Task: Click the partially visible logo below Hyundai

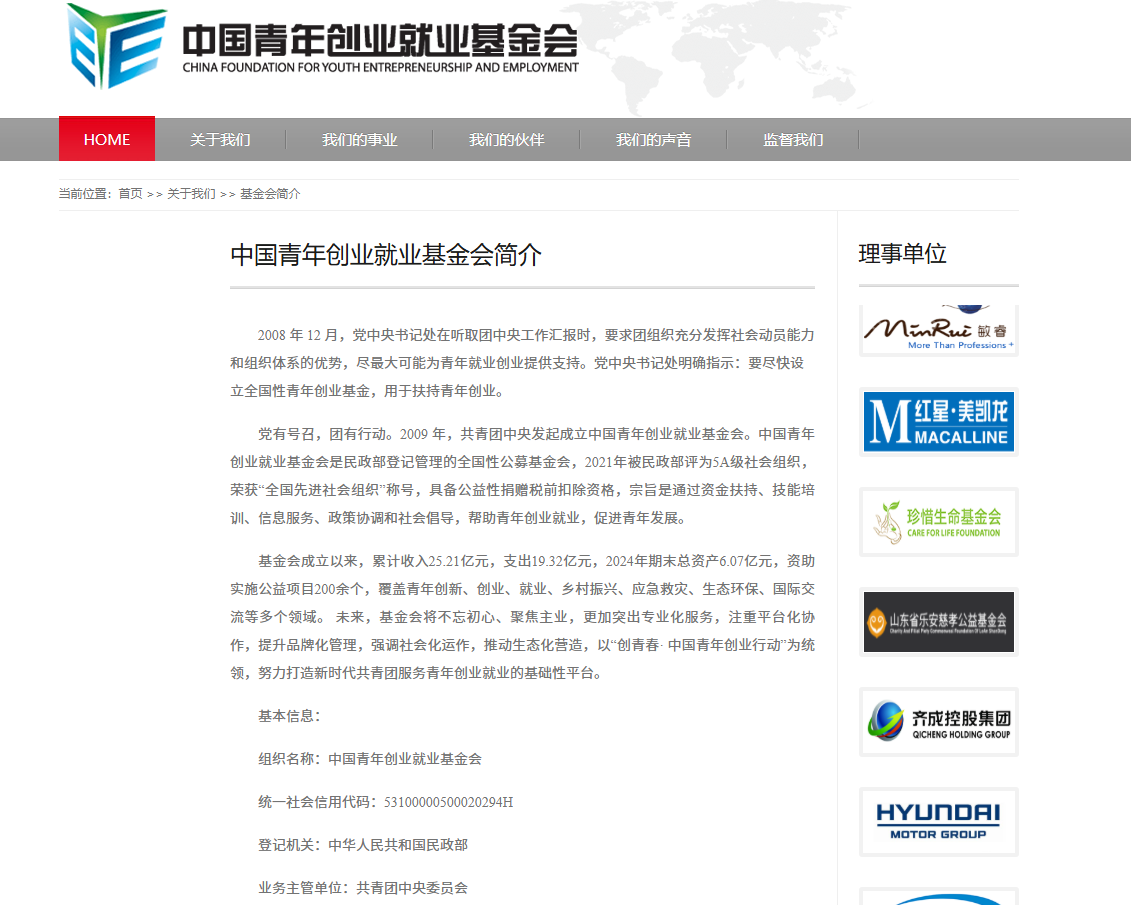Action: [x=938, y=897]
